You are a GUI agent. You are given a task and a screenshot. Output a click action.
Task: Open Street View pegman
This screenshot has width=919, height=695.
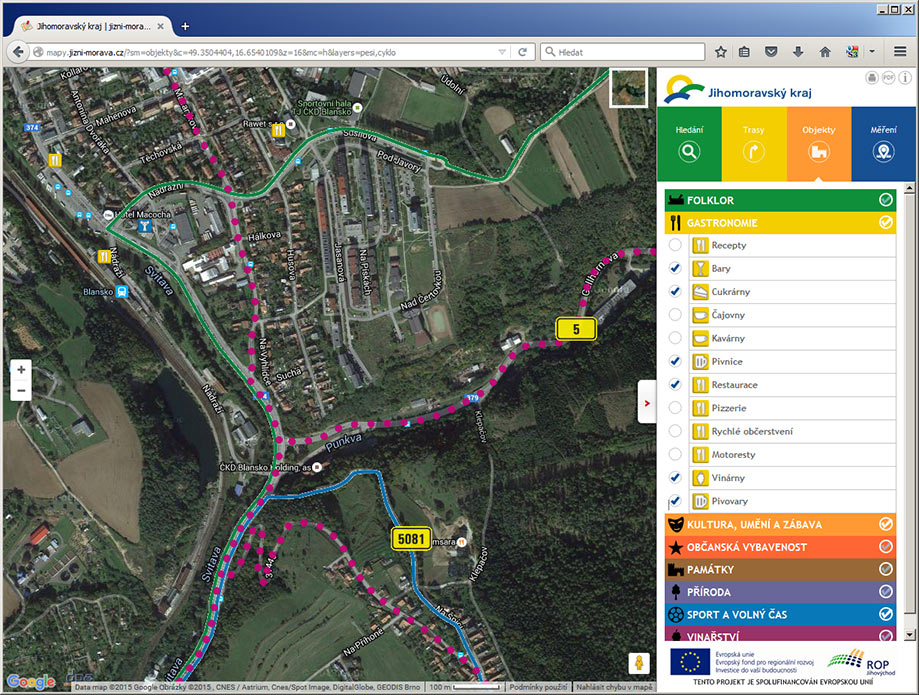tap(639, 663)
